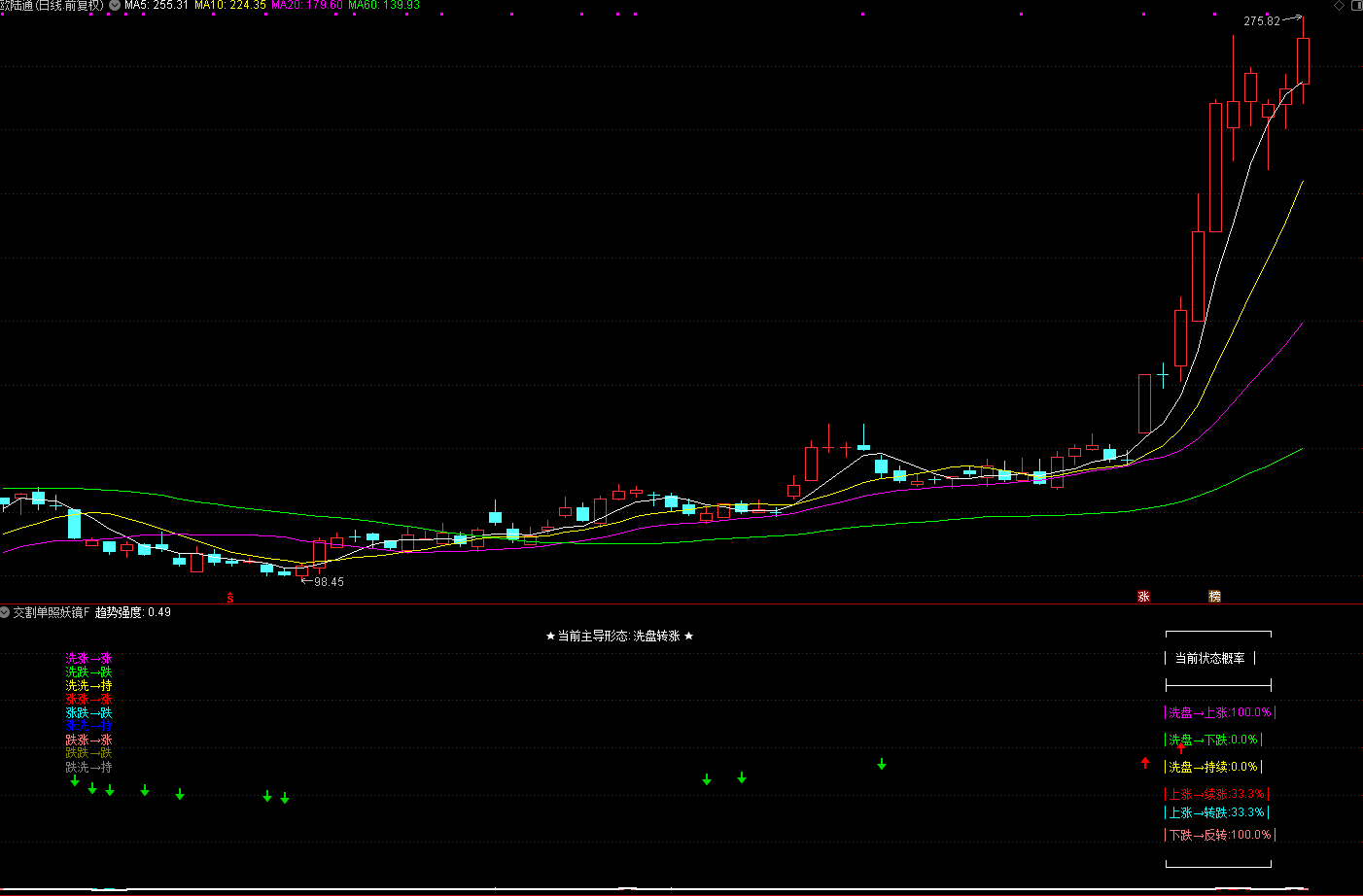Click the red 涨 info marker

tap(1143, 597)
